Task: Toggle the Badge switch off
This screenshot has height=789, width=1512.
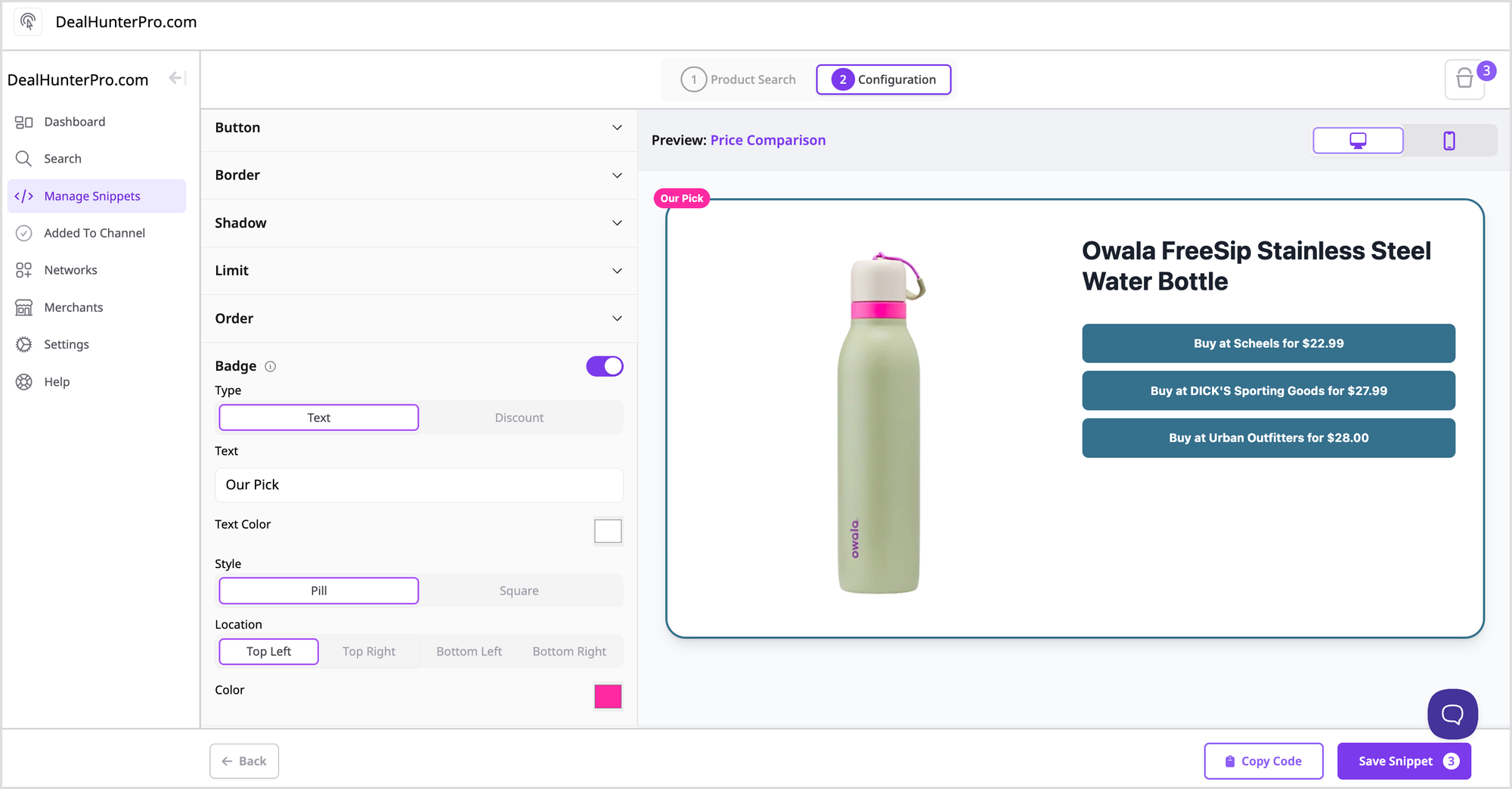Action: (605, 366)
